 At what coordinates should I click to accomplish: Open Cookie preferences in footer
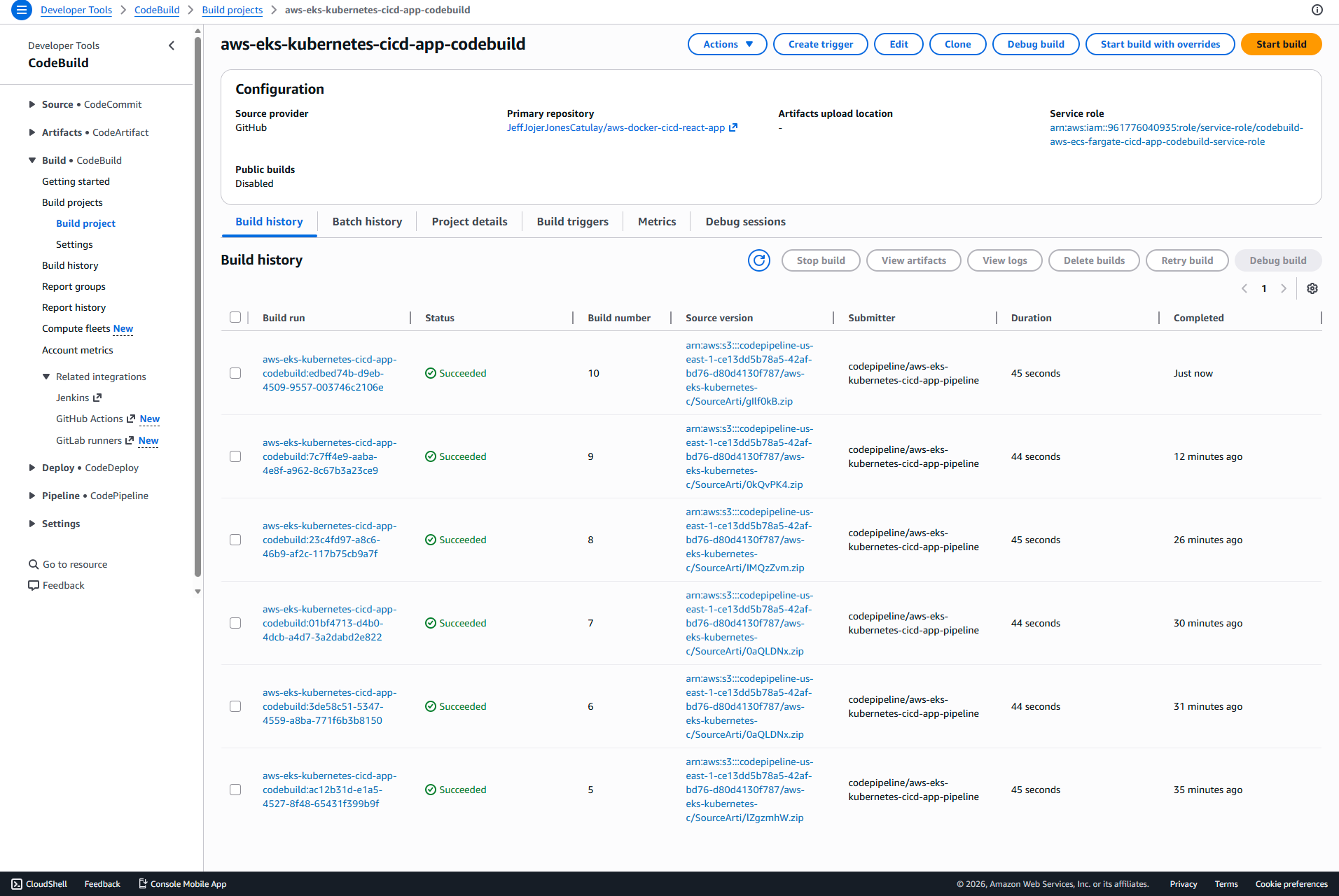tap(1291, 884)
